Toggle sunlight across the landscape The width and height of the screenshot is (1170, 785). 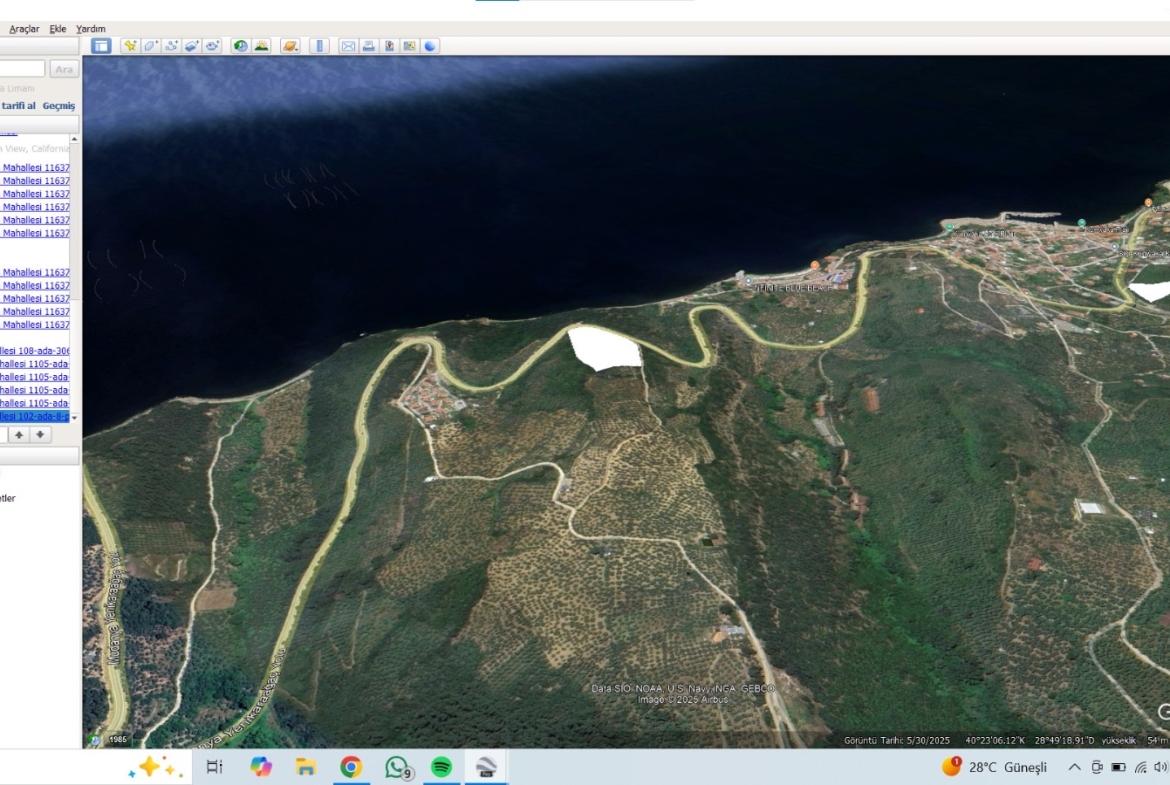coord(261,46)
